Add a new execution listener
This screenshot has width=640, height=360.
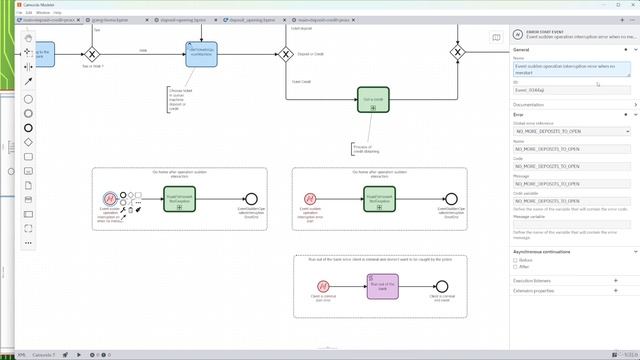(x=616, y=280)
